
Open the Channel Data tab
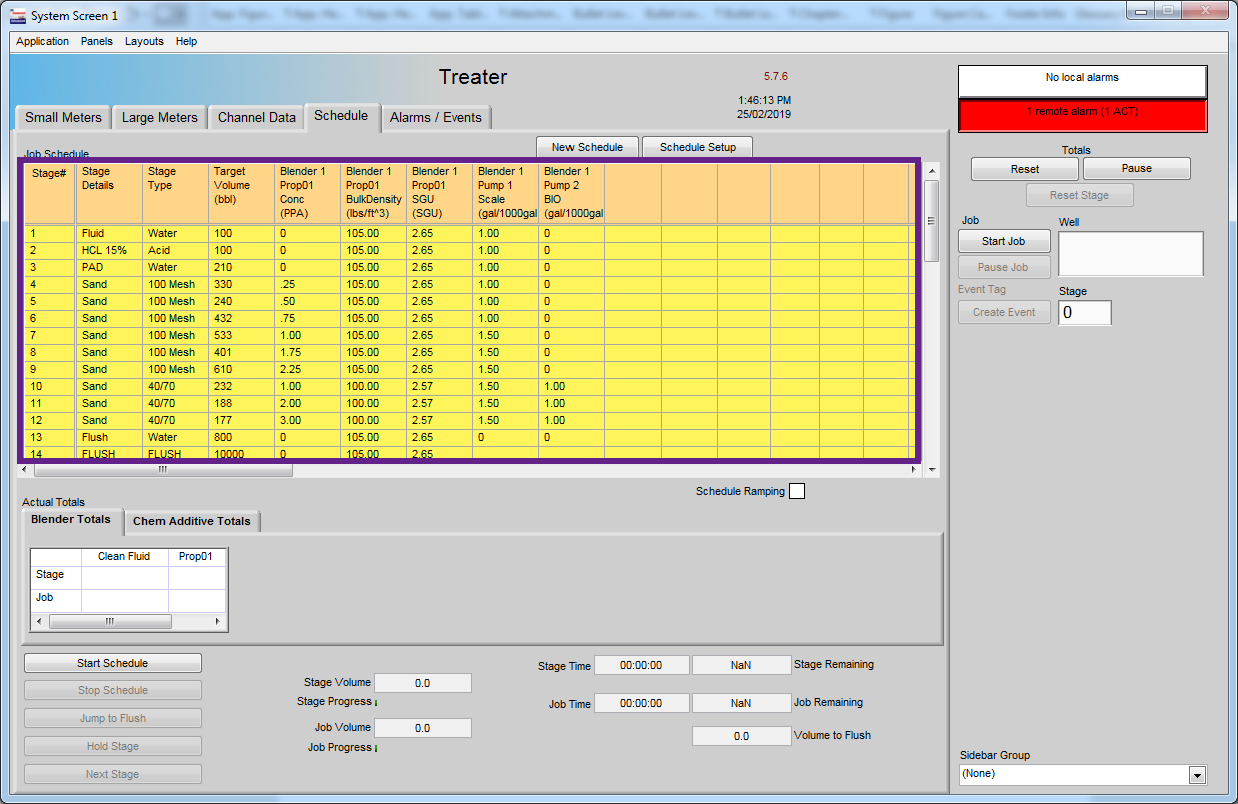[x=256, y=117]
